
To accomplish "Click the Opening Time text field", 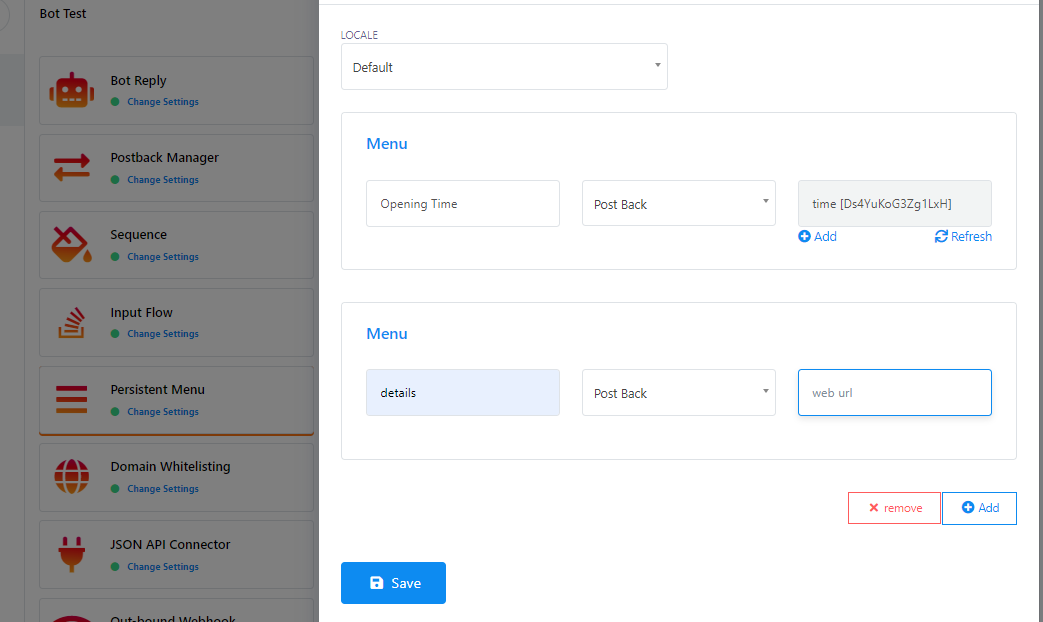I will 462,204.
